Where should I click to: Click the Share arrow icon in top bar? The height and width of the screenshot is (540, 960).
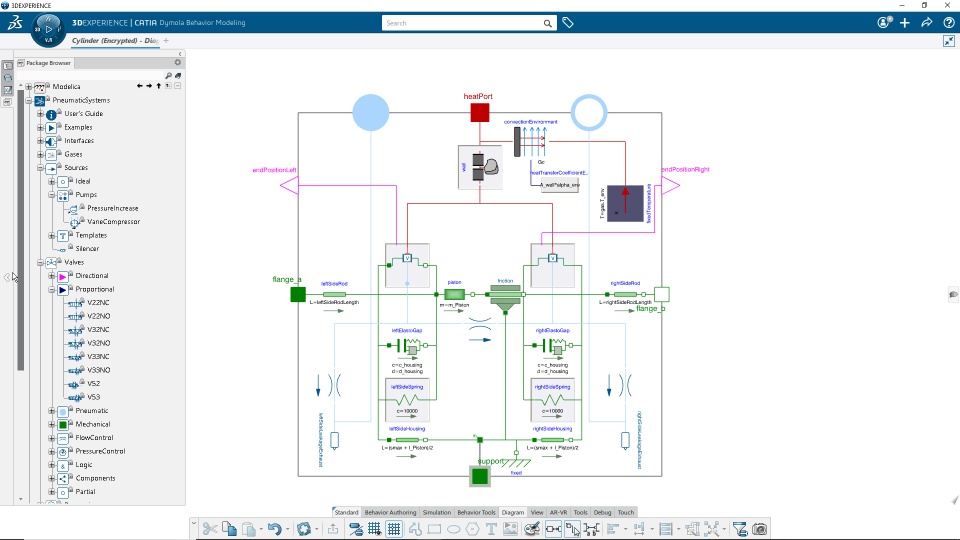(926, 23)
